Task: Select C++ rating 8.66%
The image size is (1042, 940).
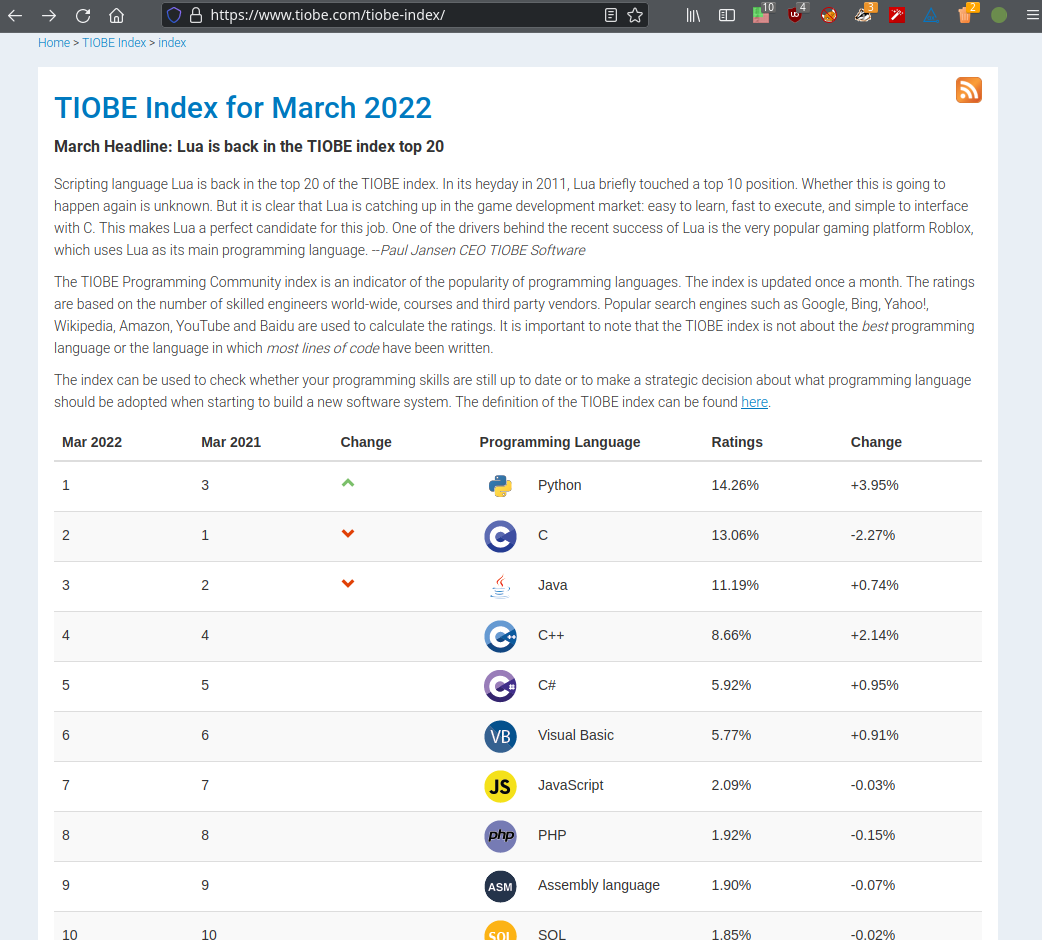Action: pyautogui.click(x=731, y=635)
